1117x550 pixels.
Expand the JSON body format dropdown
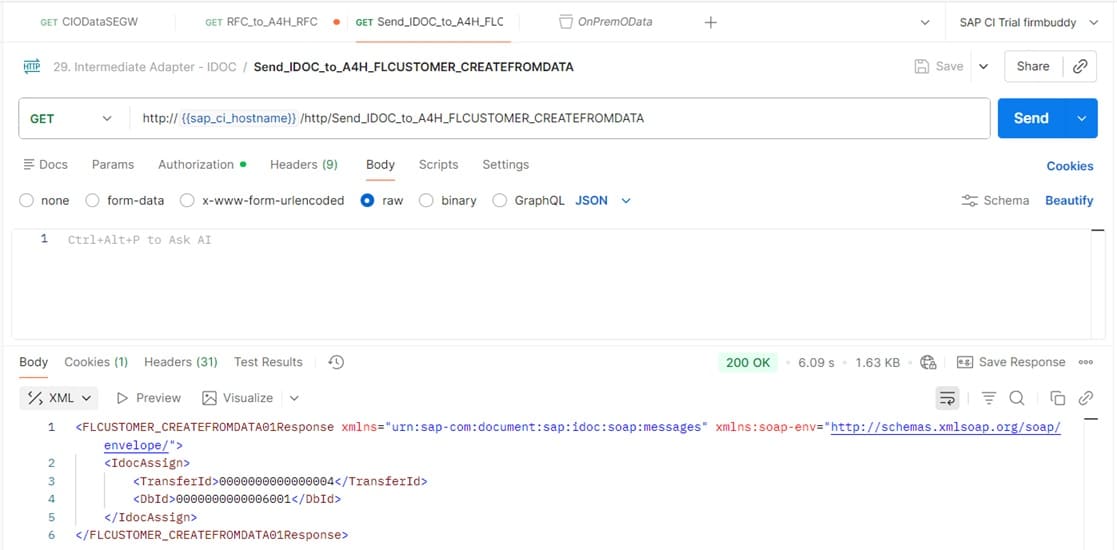click(x=603, y=200)
